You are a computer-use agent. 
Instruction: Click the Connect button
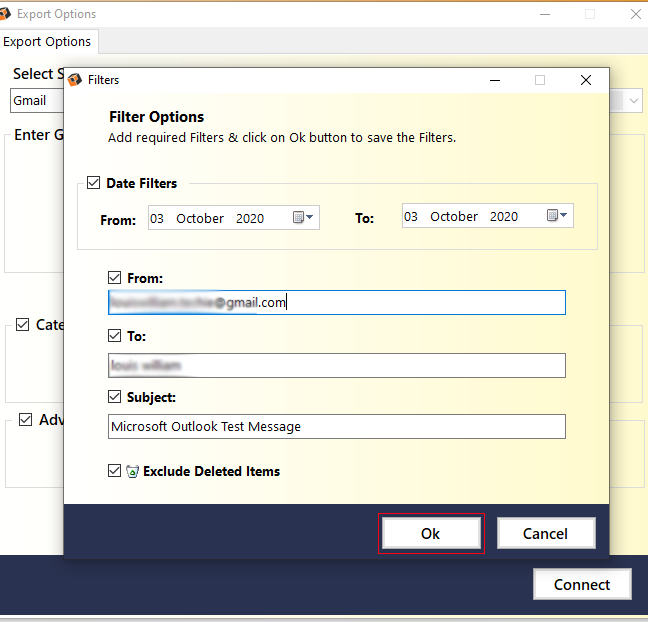582,584
